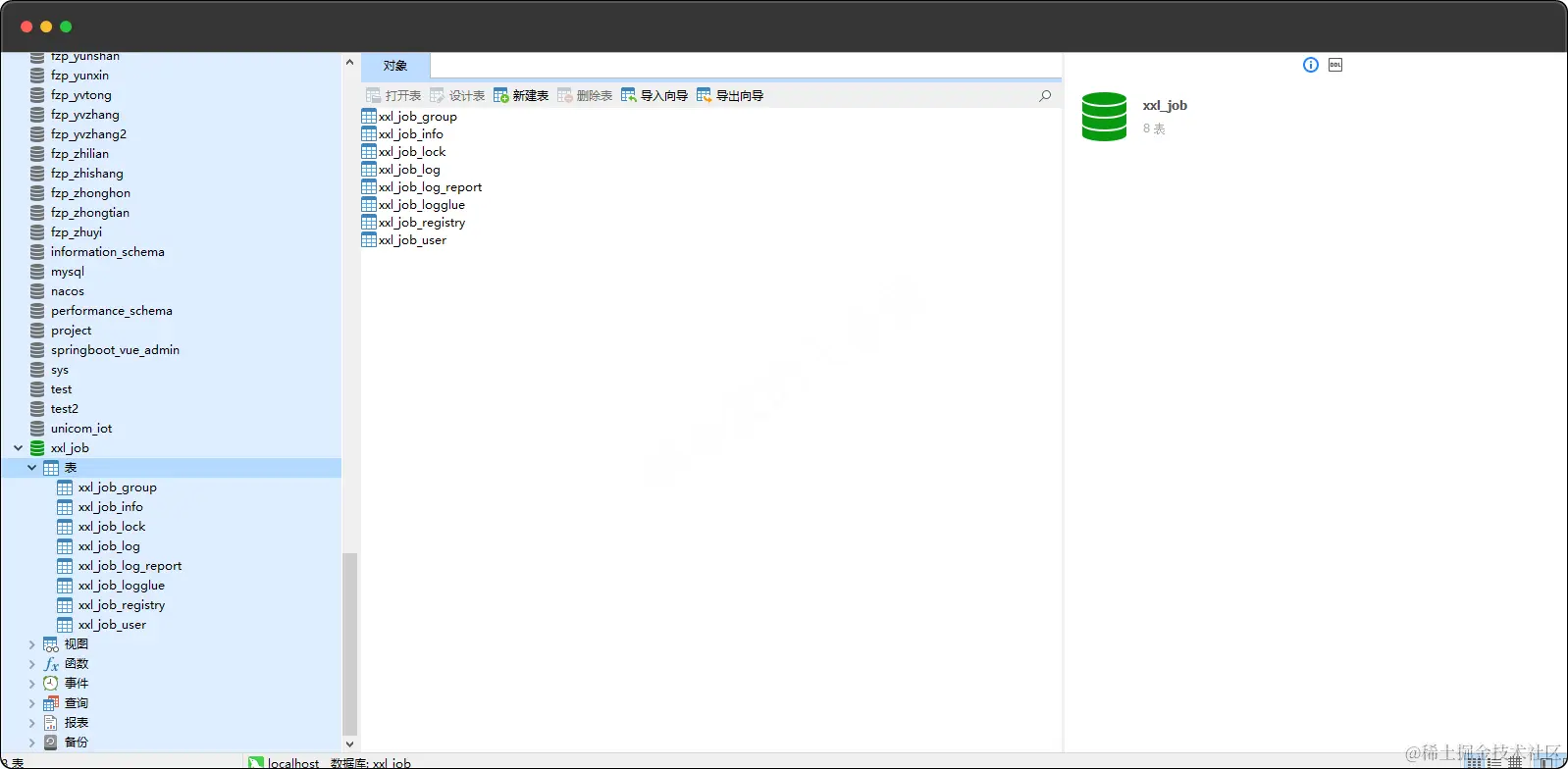This screenshot has height=769, width=1568.
Task: Select the nacos database
Action: pyautogui.click(x=68, y=291)
